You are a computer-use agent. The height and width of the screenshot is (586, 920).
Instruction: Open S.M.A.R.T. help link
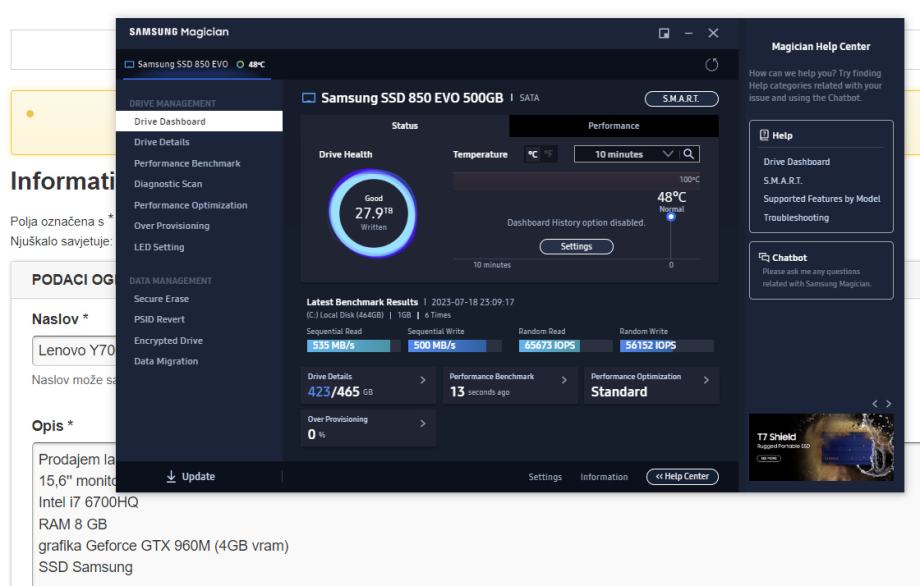(x=783, y=180)
